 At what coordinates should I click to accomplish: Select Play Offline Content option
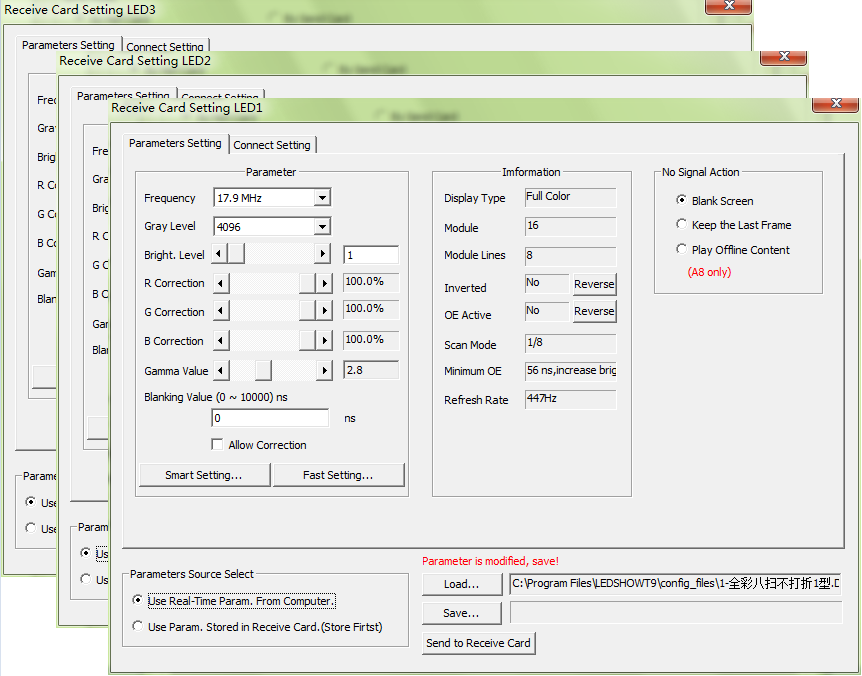coord(682,250)
